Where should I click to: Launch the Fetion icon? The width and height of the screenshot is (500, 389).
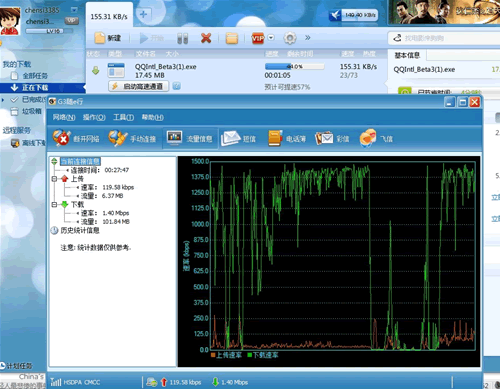pyautogui.click(x=368, y=138)
